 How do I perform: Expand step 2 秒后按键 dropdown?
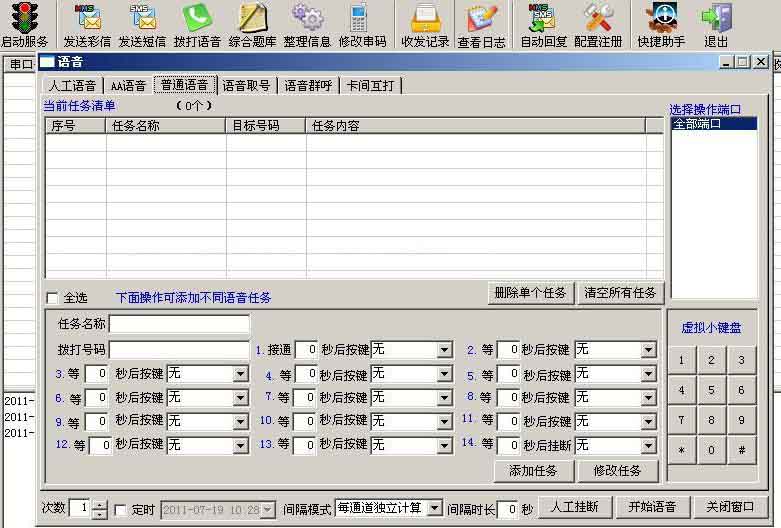(x=648, y=350)
